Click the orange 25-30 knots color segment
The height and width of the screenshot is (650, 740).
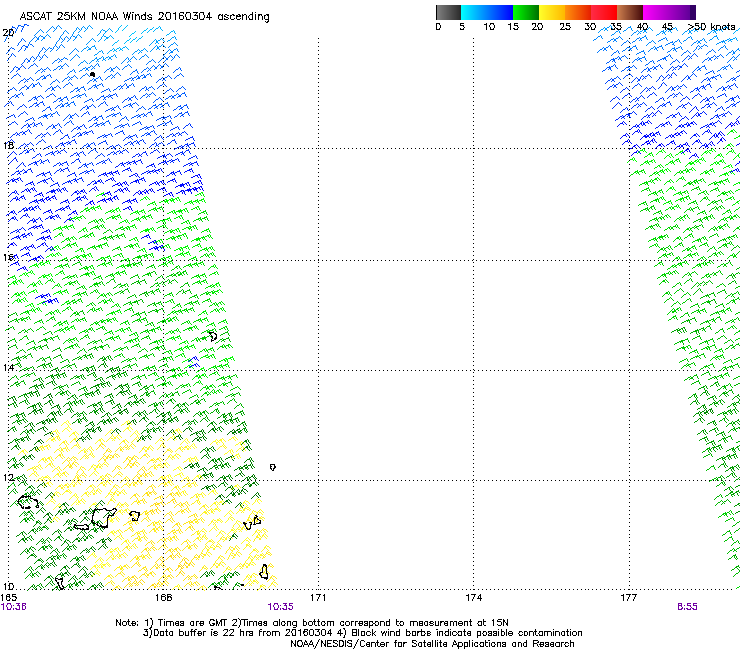(x=578, y=12)
